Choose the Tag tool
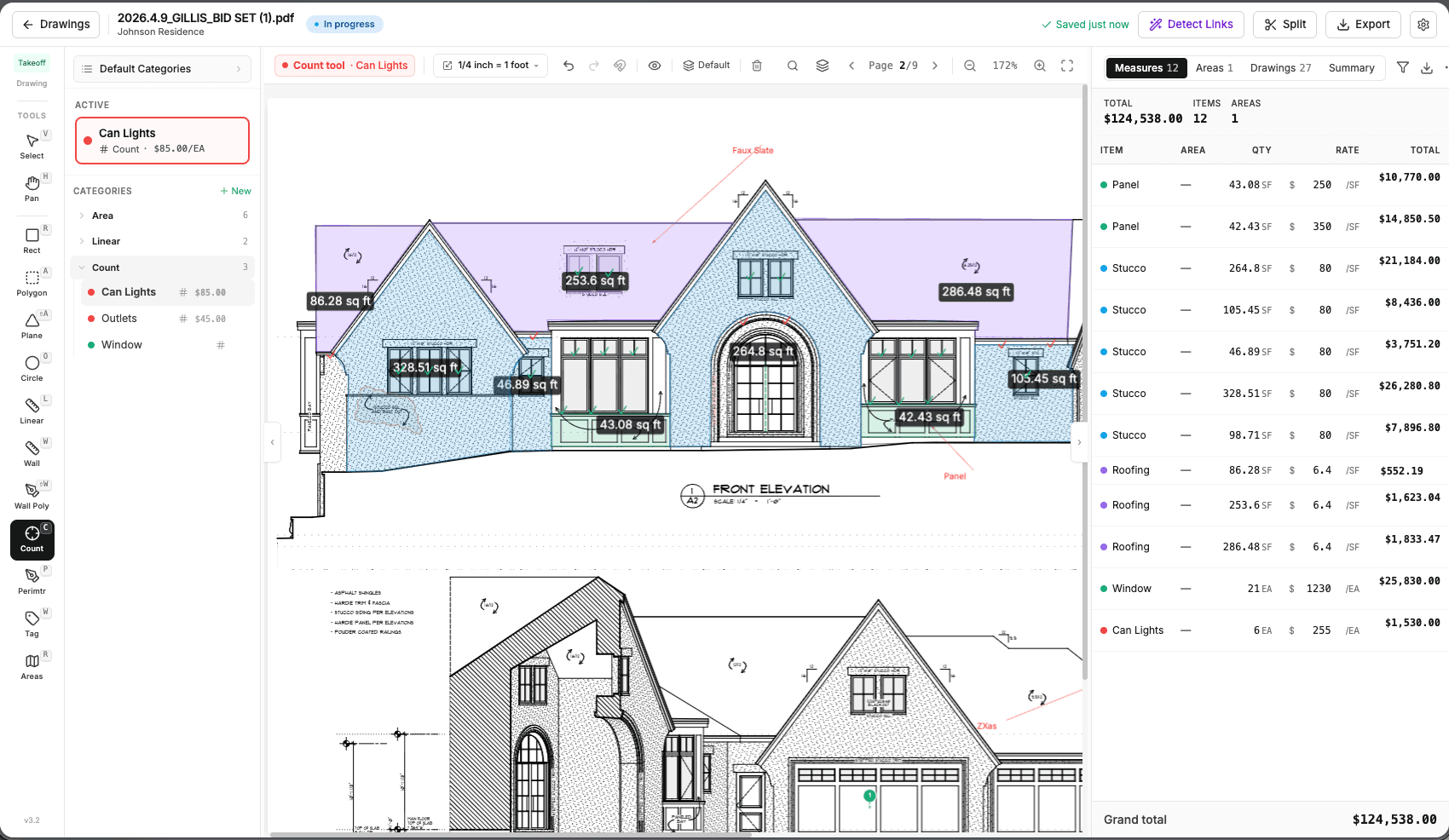Image resolution: width=1449 pixels, height=840 pixels. [x=32, y=624]
